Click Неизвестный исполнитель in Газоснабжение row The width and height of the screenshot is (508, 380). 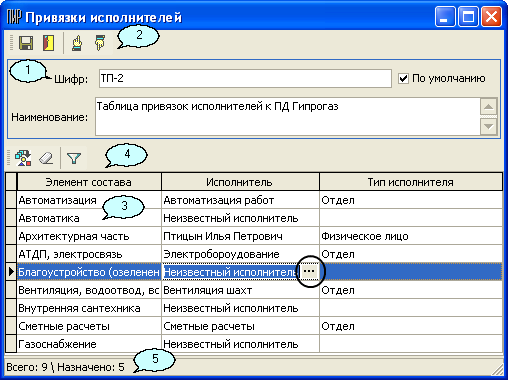[240, 344]
